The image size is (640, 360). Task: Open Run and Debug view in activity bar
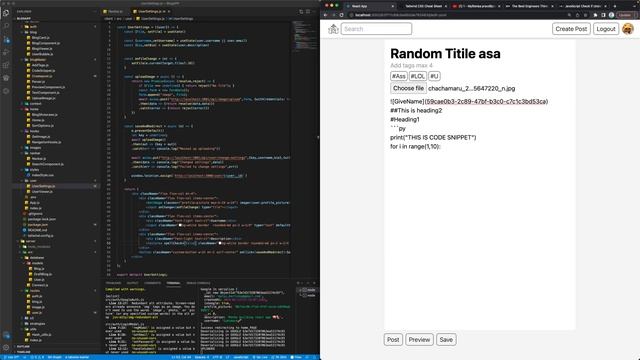click(x=6, y=52)
